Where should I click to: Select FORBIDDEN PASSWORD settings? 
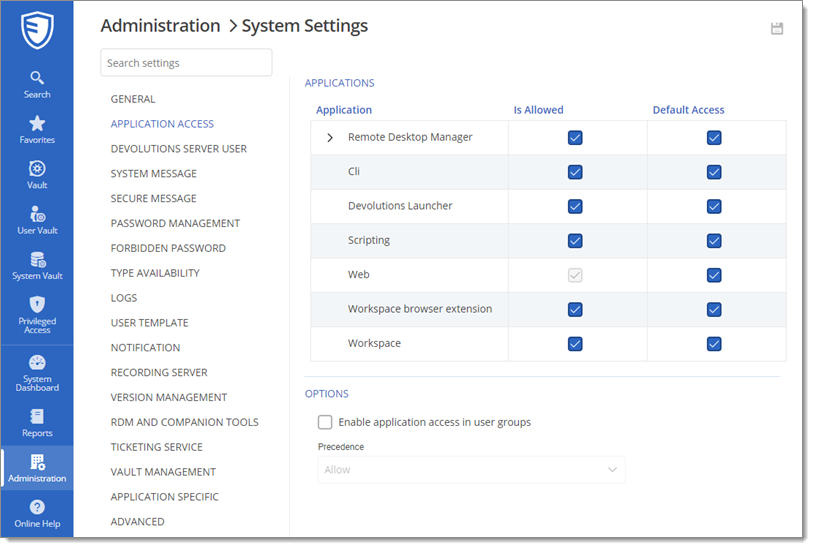168,248
